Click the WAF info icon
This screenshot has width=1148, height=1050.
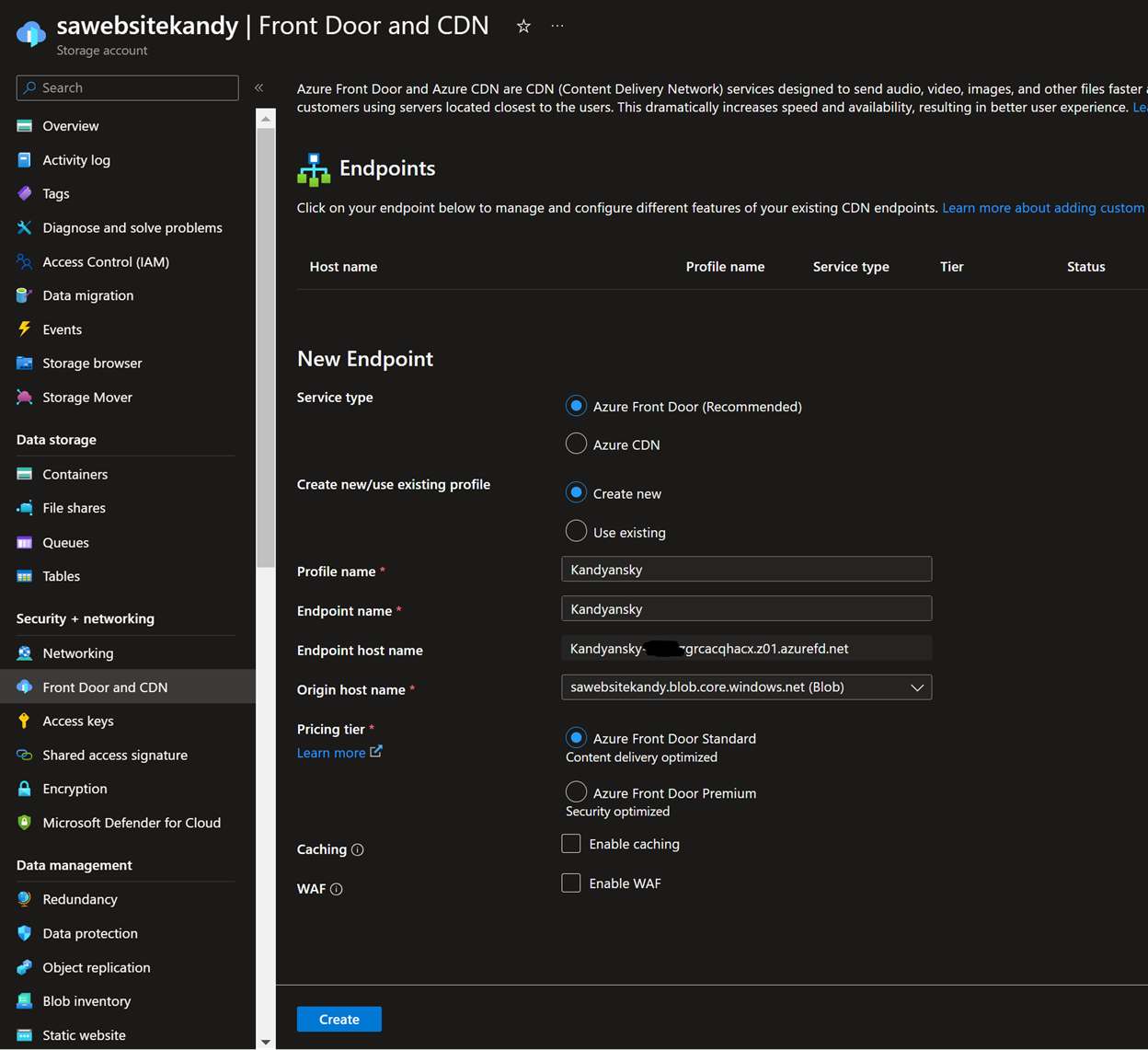[337, 889]
